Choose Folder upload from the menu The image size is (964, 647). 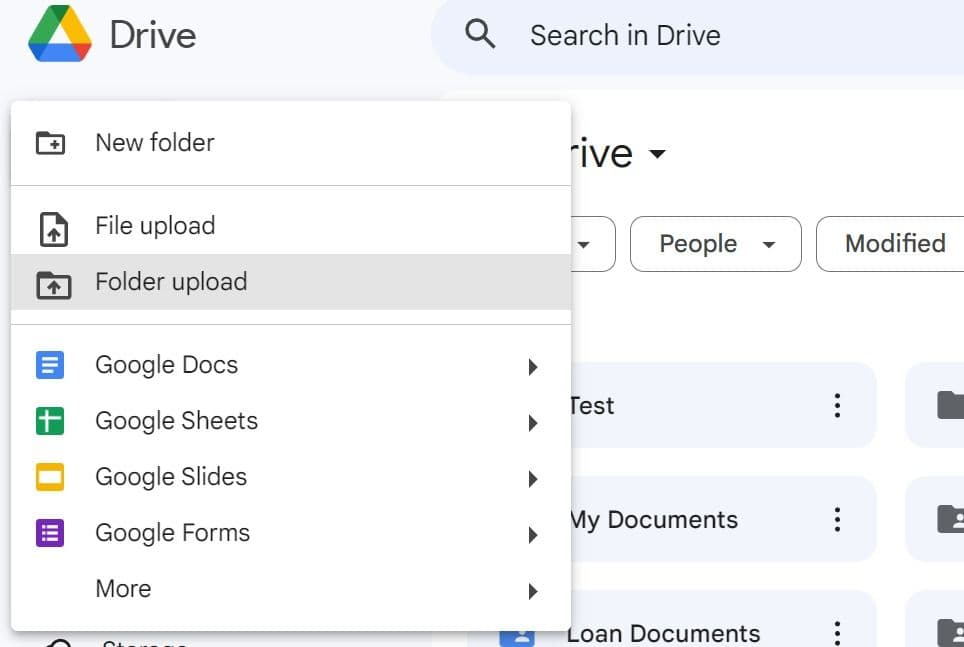pos(171,282)
